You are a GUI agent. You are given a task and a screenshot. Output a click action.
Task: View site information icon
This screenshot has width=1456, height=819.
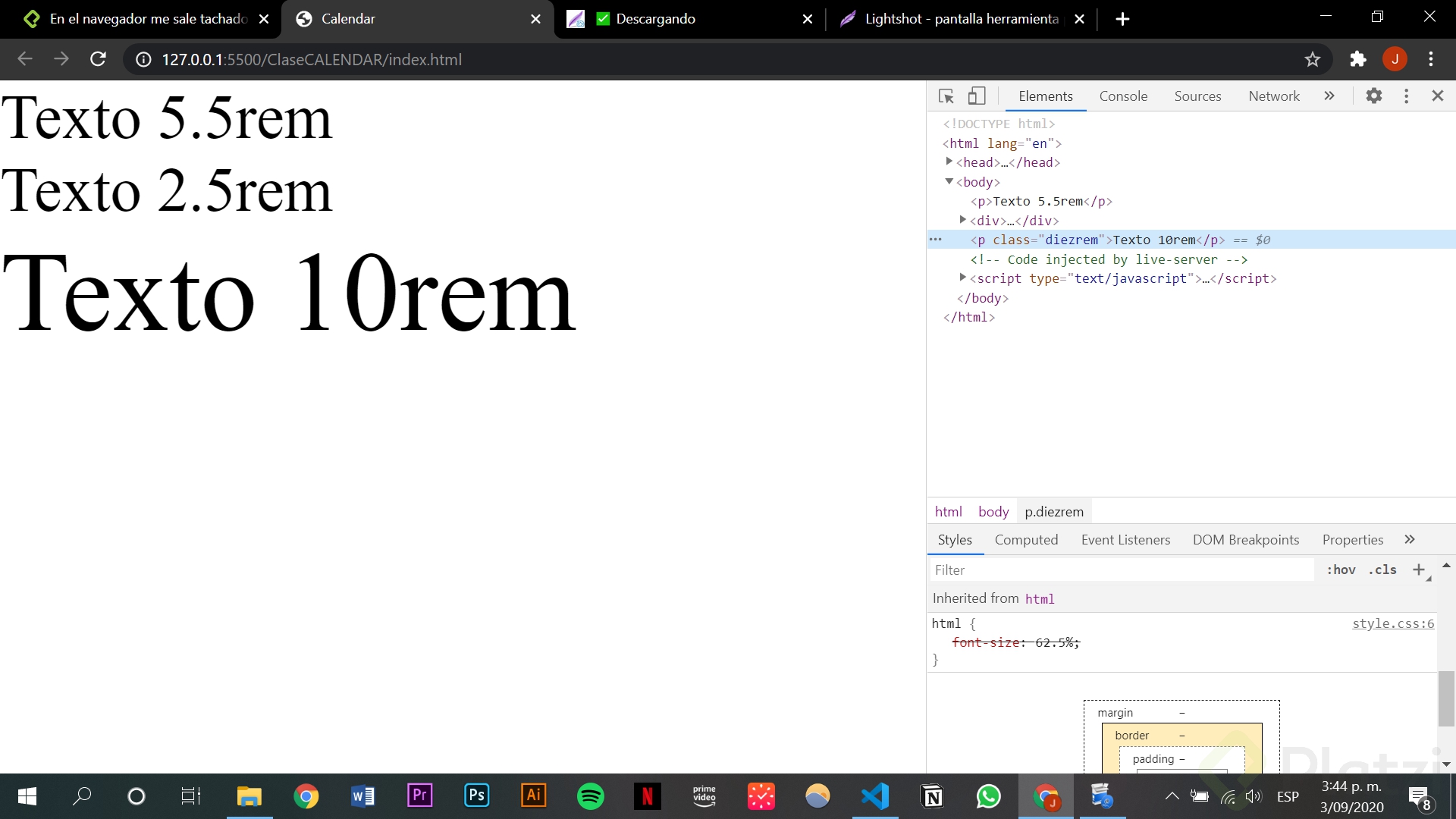(143, 59)
